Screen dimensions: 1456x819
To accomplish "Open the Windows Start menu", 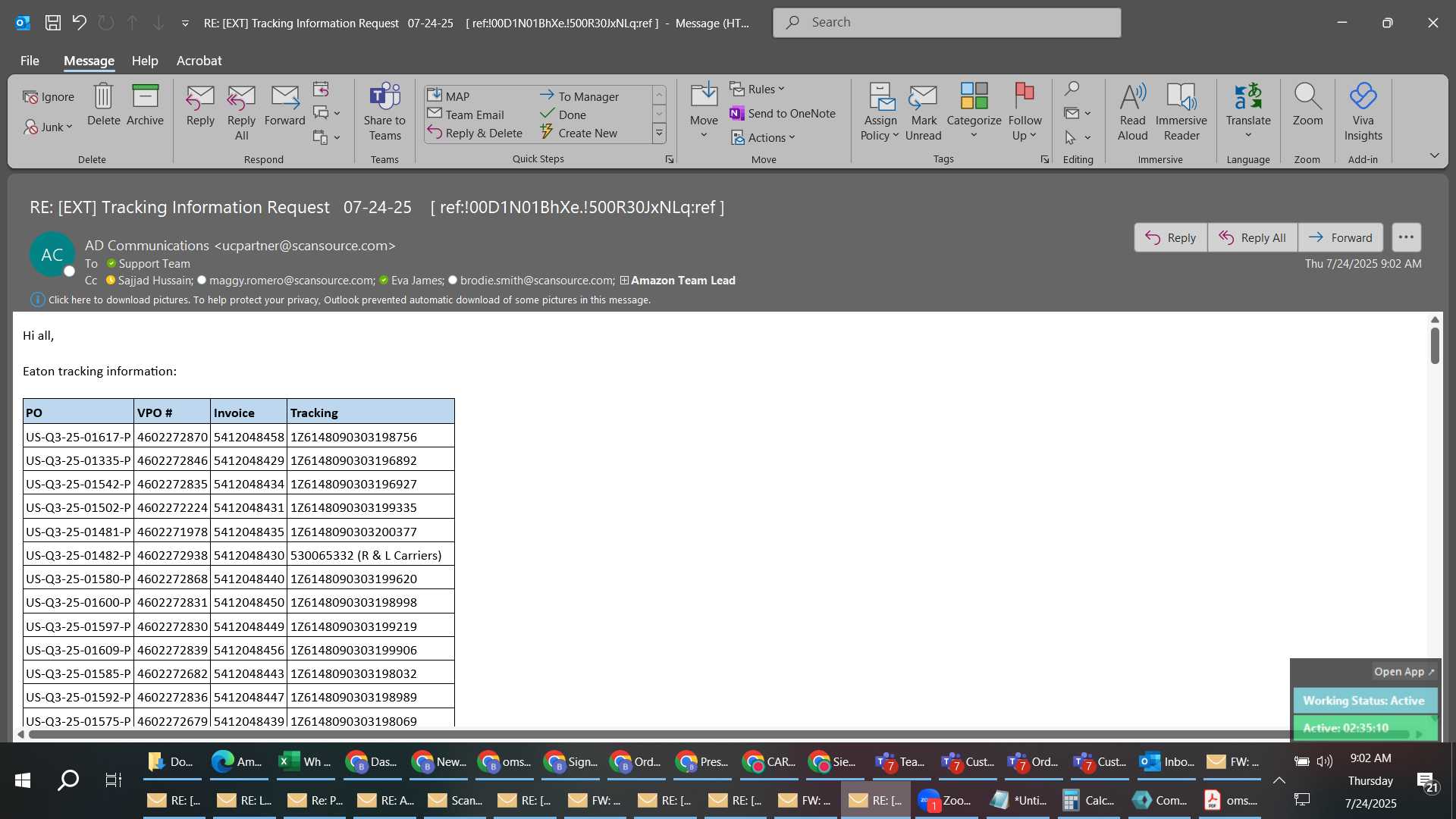I will (x=23, y=780).
